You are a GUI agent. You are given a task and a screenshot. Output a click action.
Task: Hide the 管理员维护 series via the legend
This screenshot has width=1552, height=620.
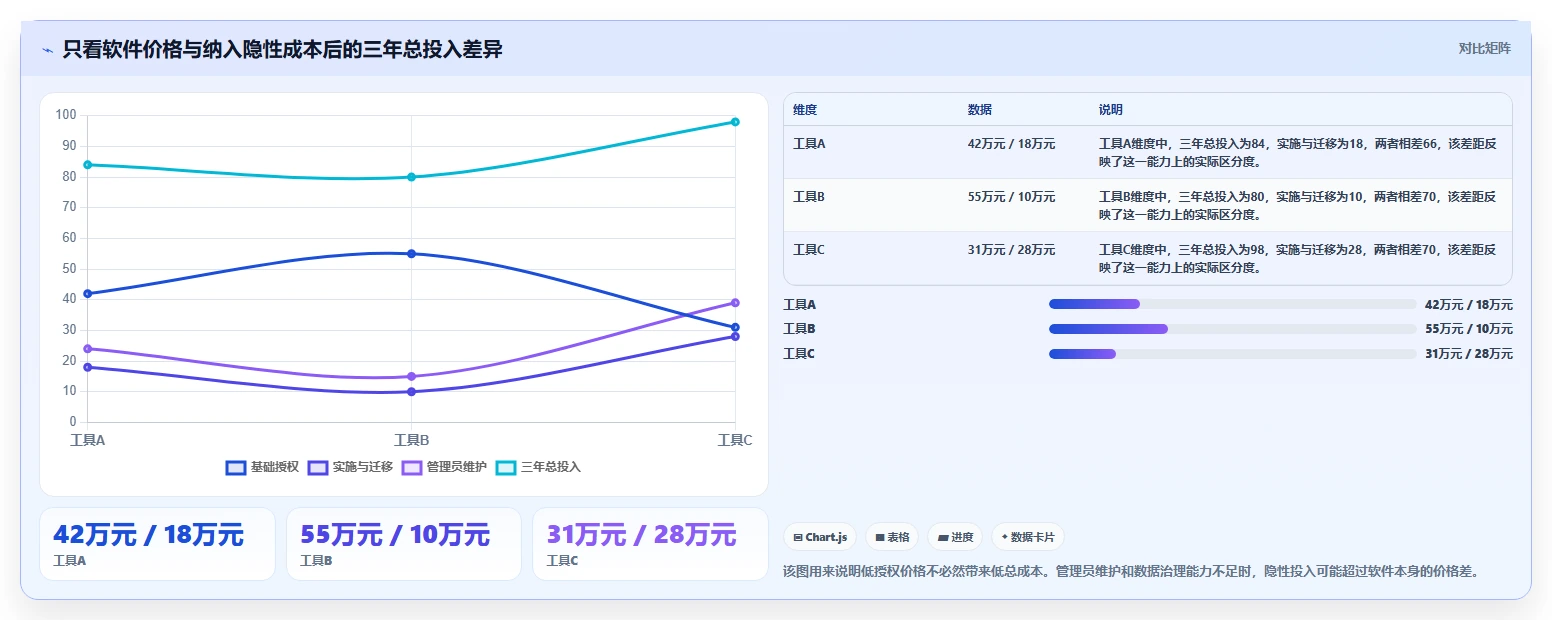445,467
